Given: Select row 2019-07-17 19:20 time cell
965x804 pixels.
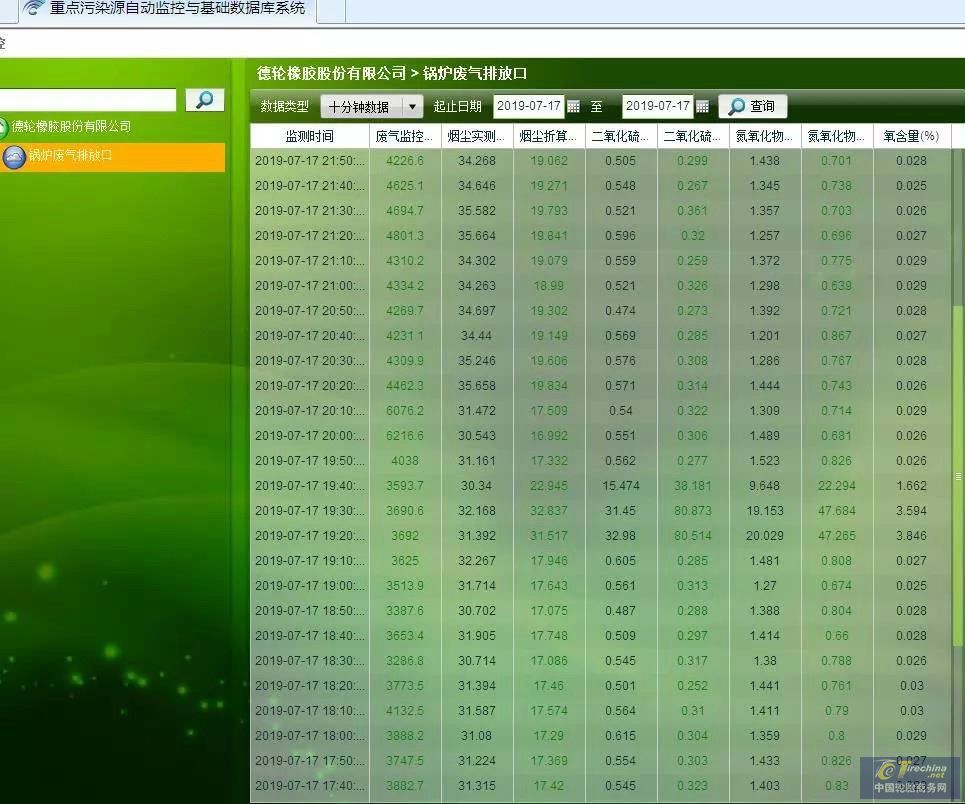Looking at the screenshot, I should click(310, 536).
